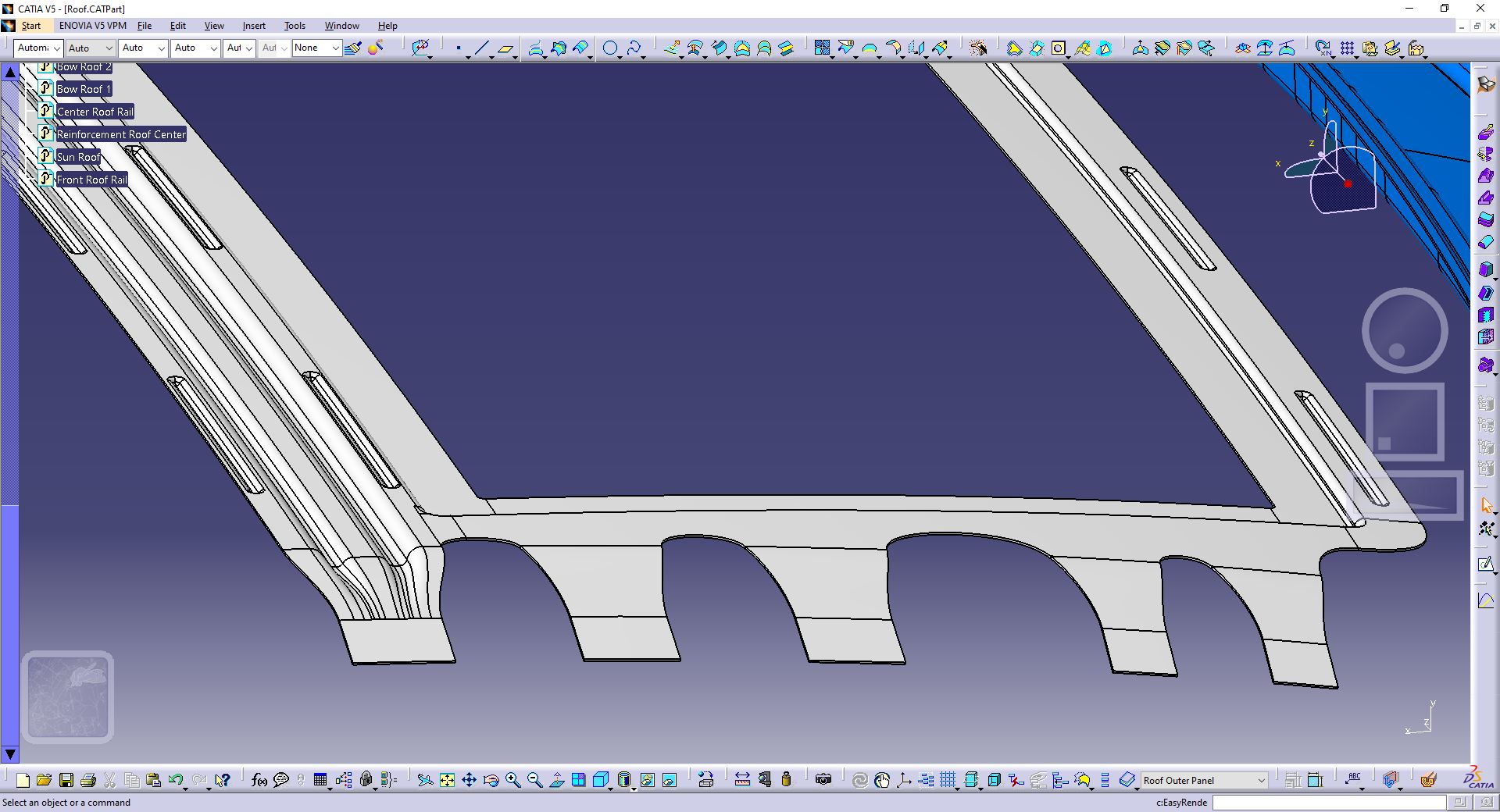Open the view mode cylinder dropdown arrow
Viewport: 1500px width, 812px height.
click(634, 788)
